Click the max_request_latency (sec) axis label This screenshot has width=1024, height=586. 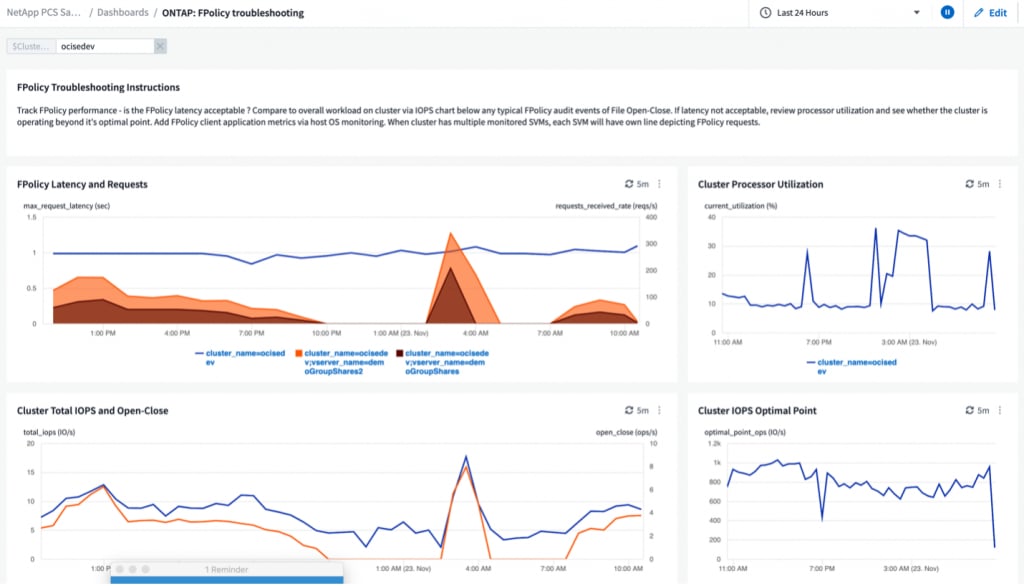tap(67, 206)
